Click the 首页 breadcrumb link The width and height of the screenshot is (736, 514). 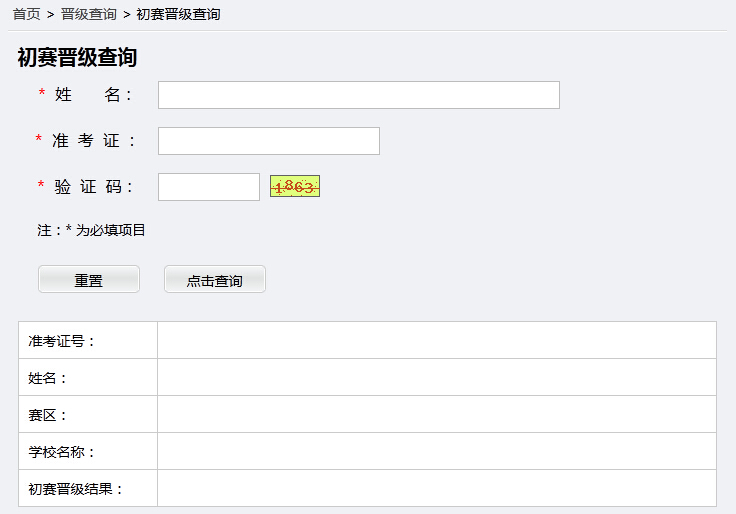26,14
